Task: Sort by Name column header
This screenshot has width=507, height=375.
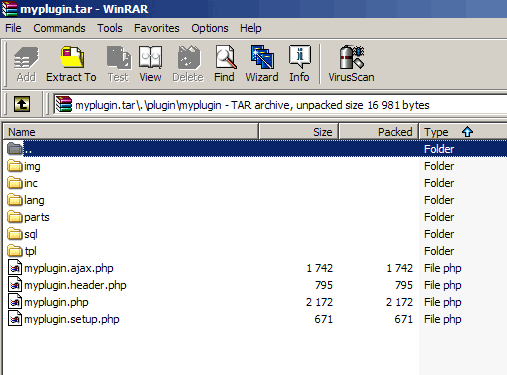Action: (131, 132)
